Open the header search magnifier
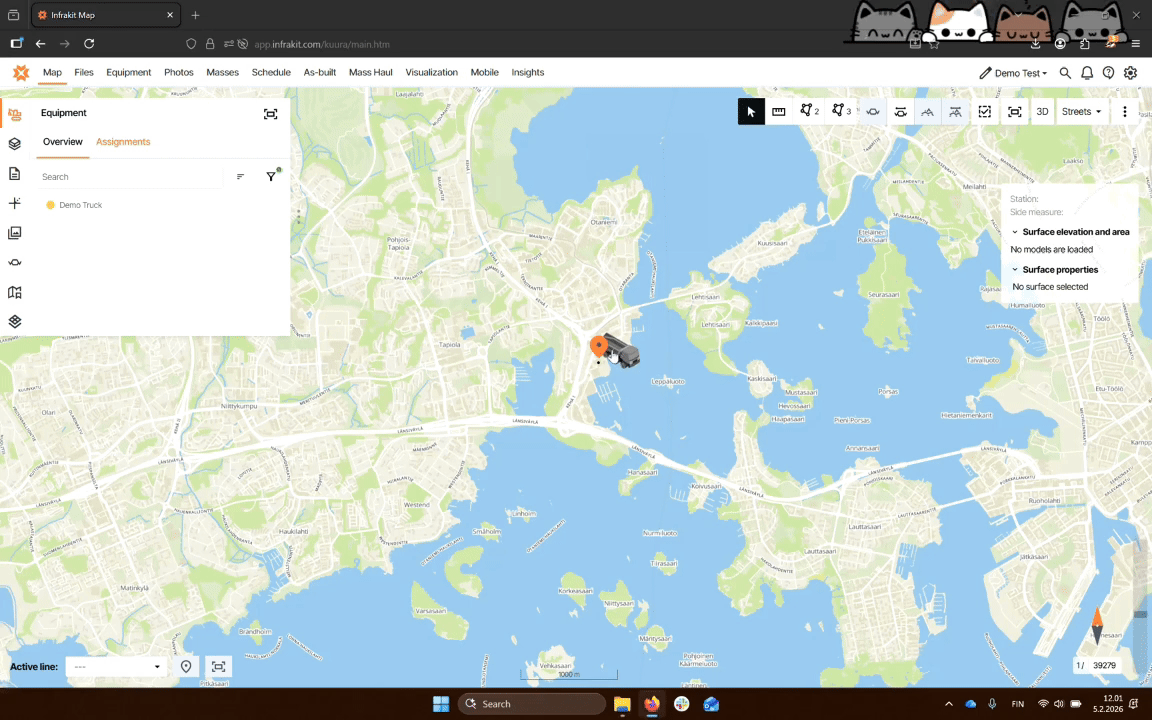This screenshot has width=1152, height=720. [1065, 73]
